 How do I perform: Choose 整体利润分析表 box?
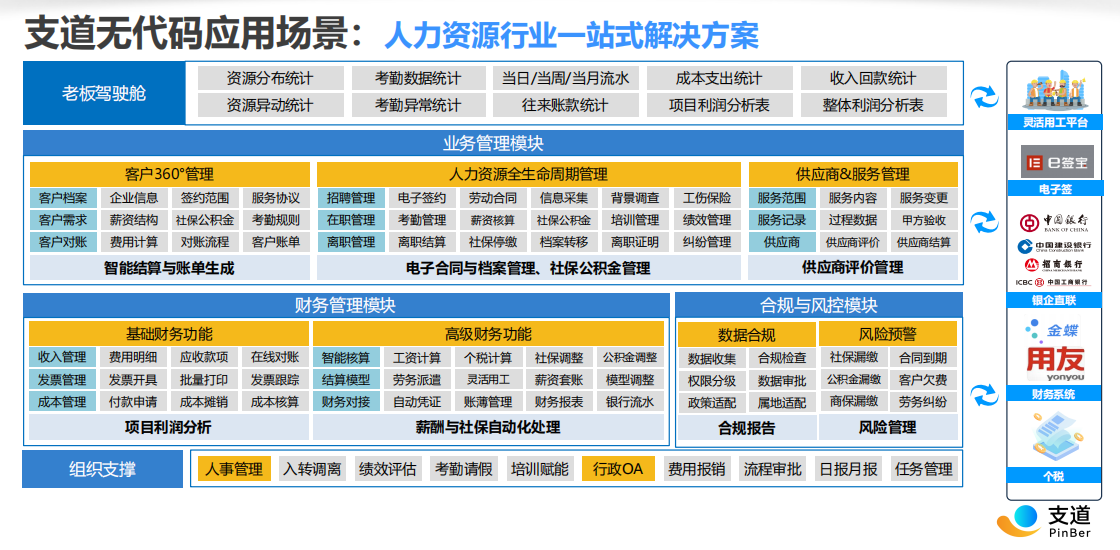click(873, 105)
